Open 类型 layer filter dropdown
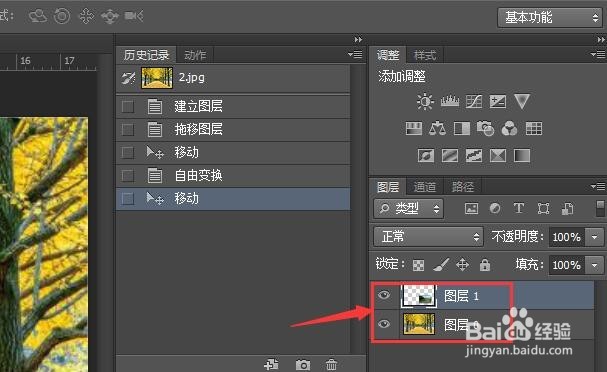The width and height of the screenshot is (607, 372). pos(408,209)
